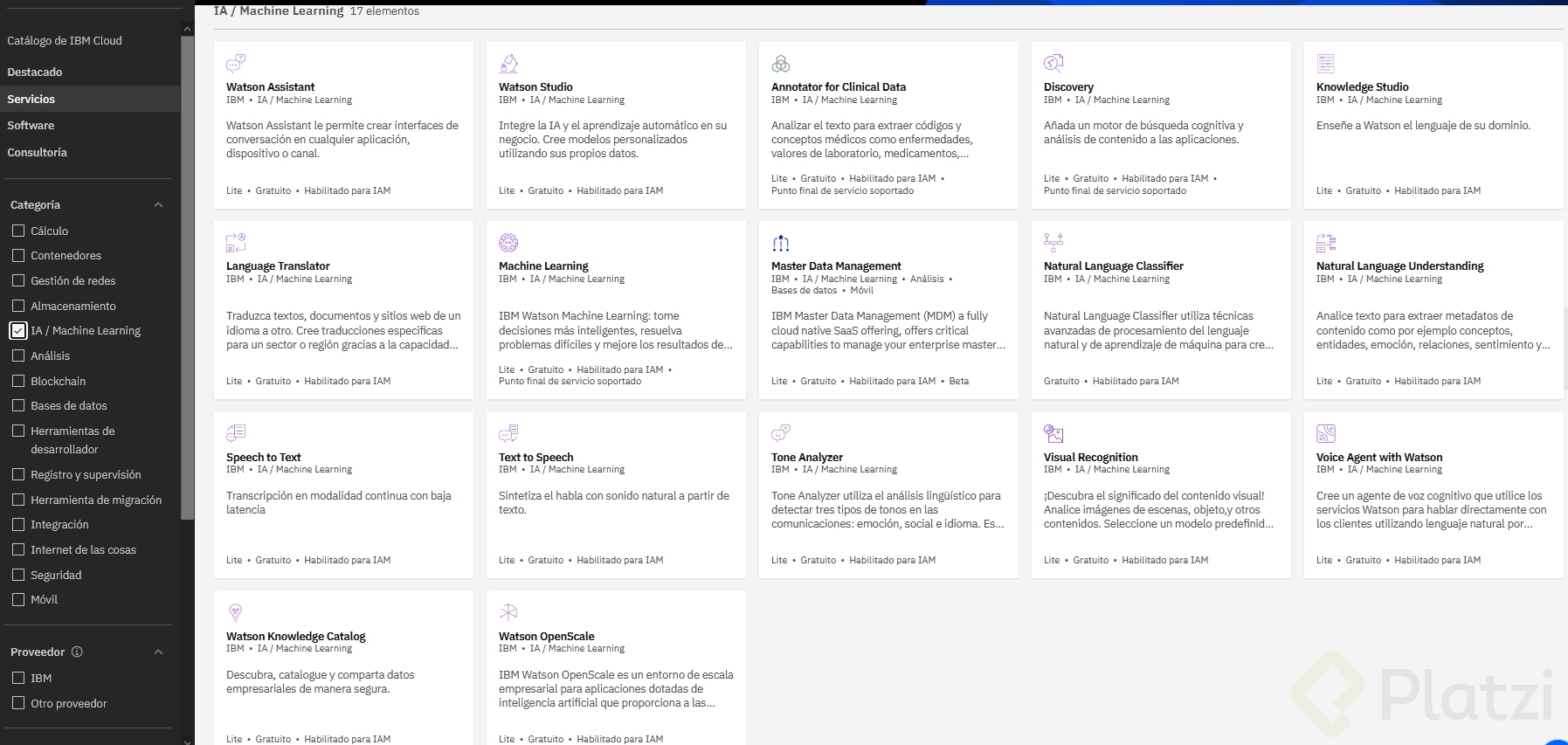Click the Knowledge Studio description text

click(x=1423, y=125)
